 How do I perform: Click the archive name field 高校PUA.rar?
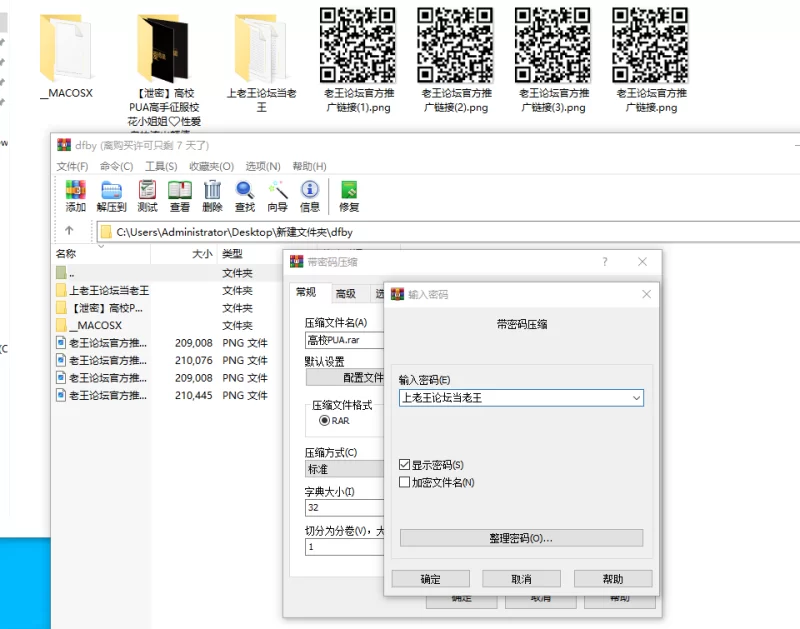coord(344,340)
